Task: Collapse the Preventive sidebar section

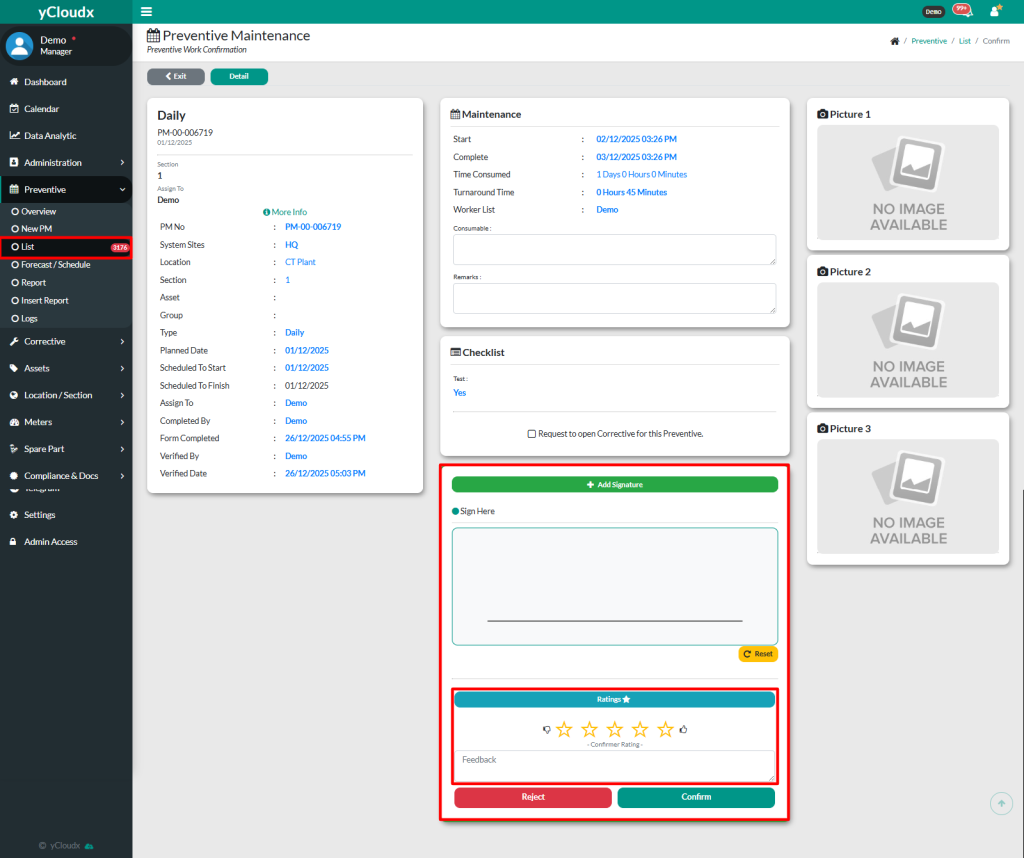Action: click(65, 189)
